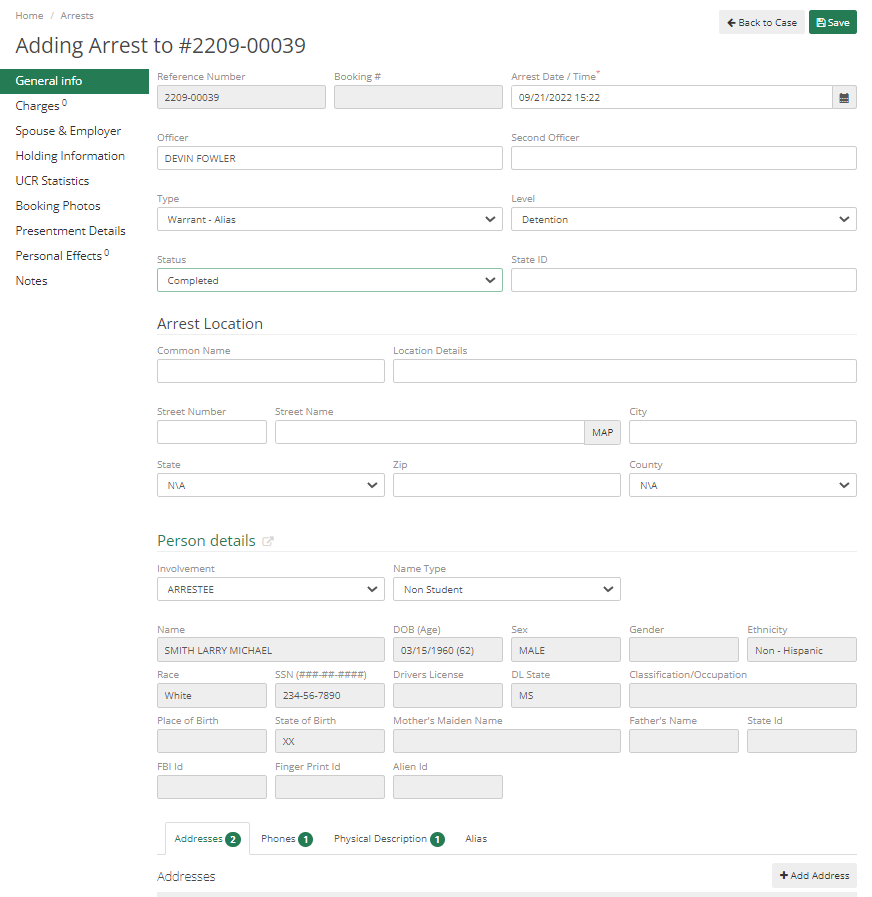The image size is (872, 897).
Task: Click inside the Second Officer field
Action: [x=684, y=157]
